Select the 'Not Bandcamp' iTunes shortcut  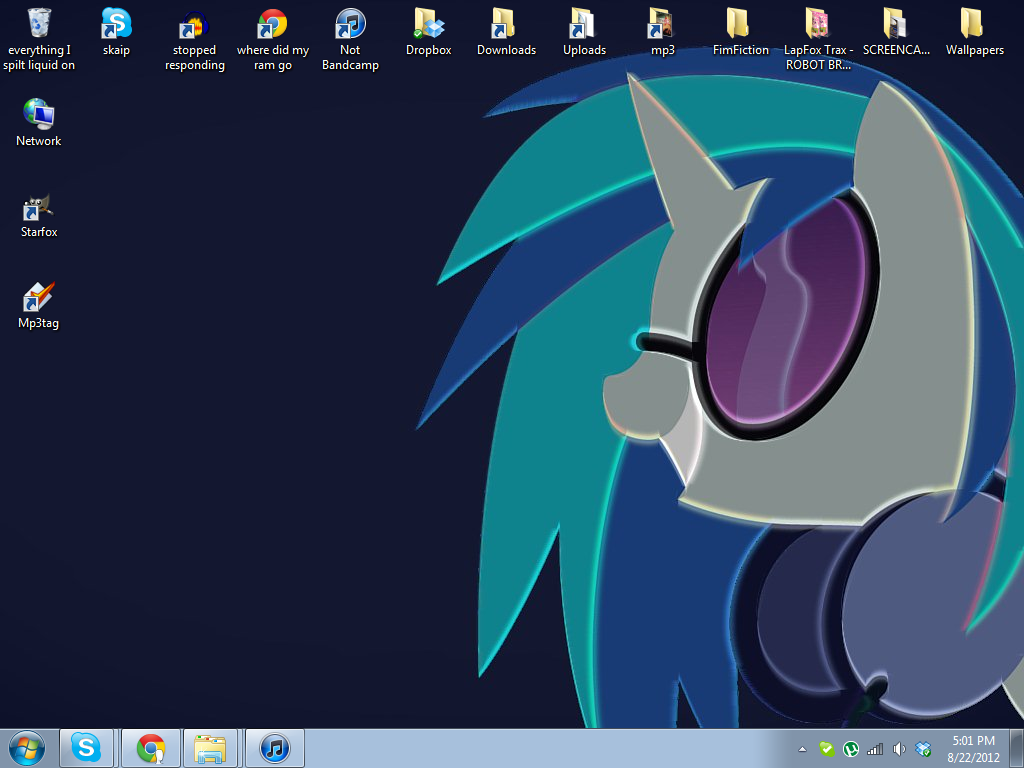350,24
